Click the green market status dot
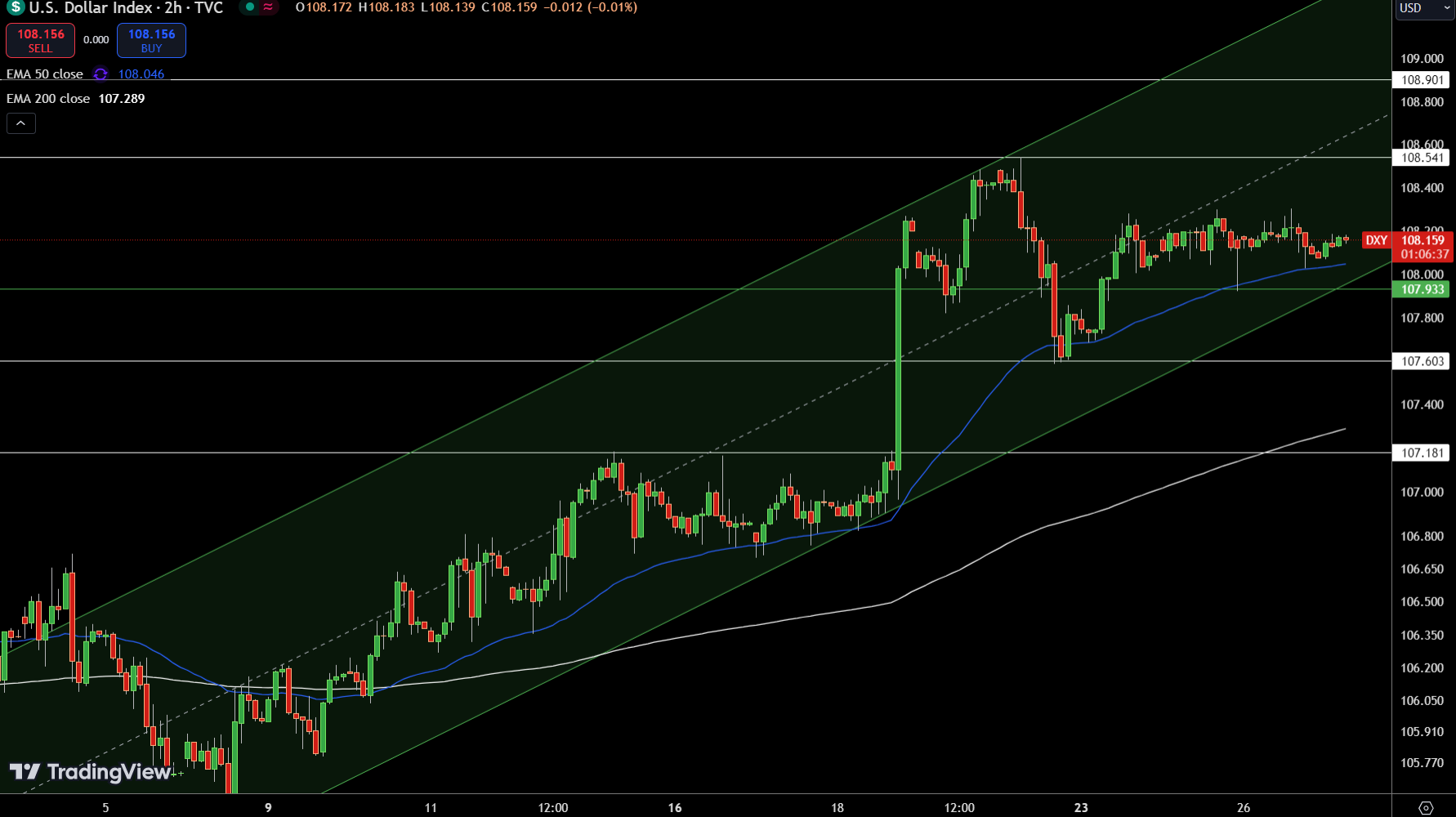The image size is (1456, 817). coord(250,7)
